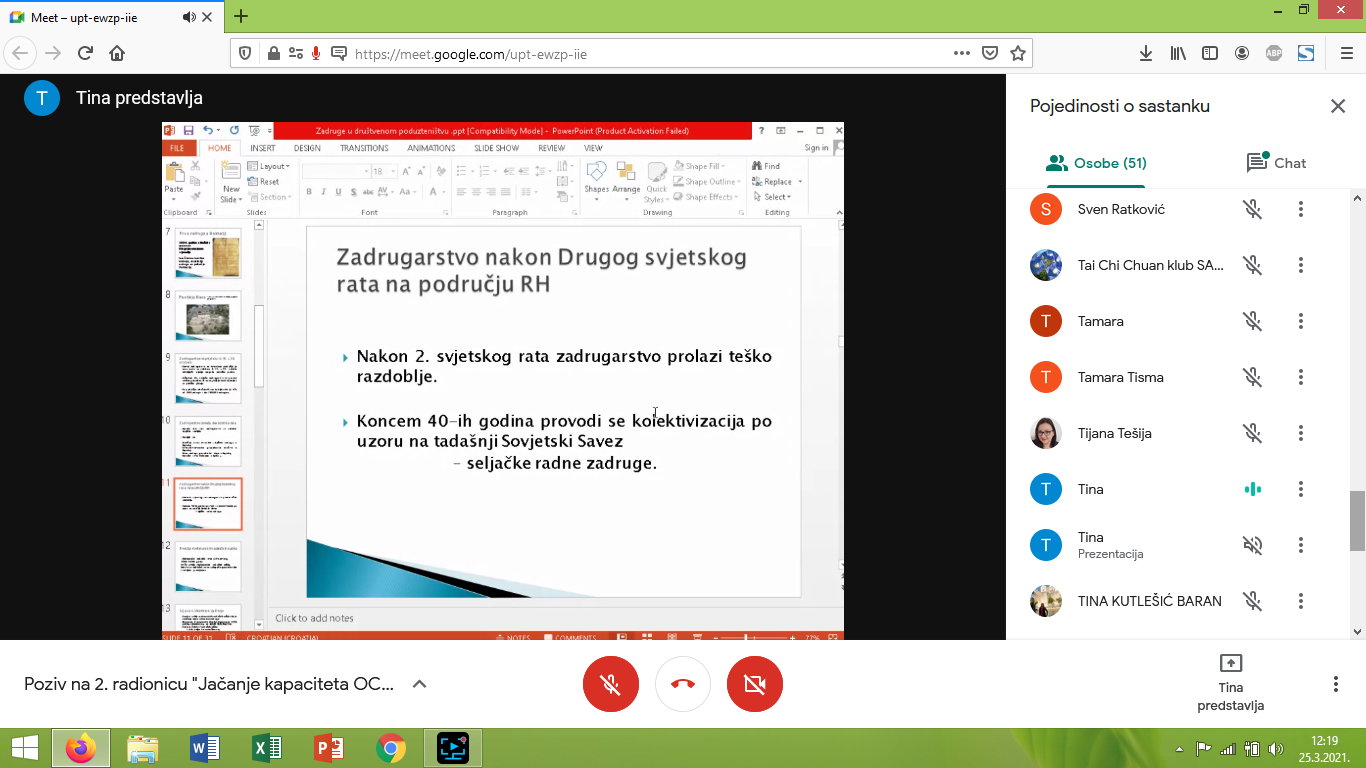Image resolution: width=1366 pixels, height=768 pixels.
Task: Switch to the Chat tab
Action: [x=1276, y=163]
